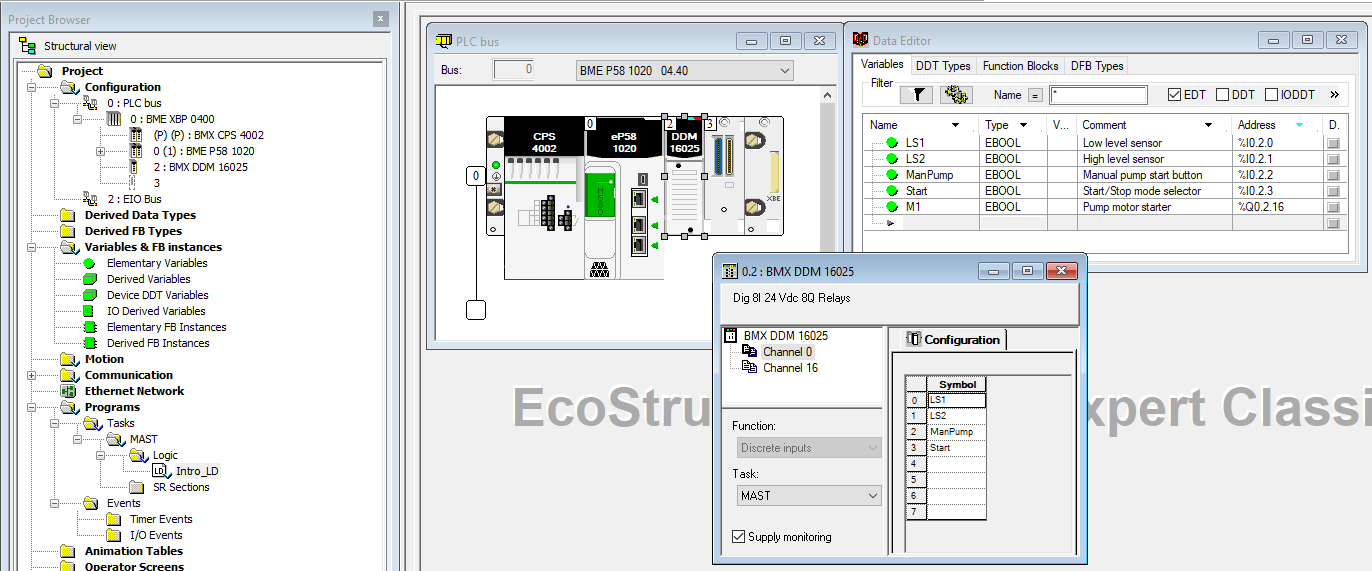
Task: Uncheck the EDT filter checkbox
Action: tap(1175, 95)
